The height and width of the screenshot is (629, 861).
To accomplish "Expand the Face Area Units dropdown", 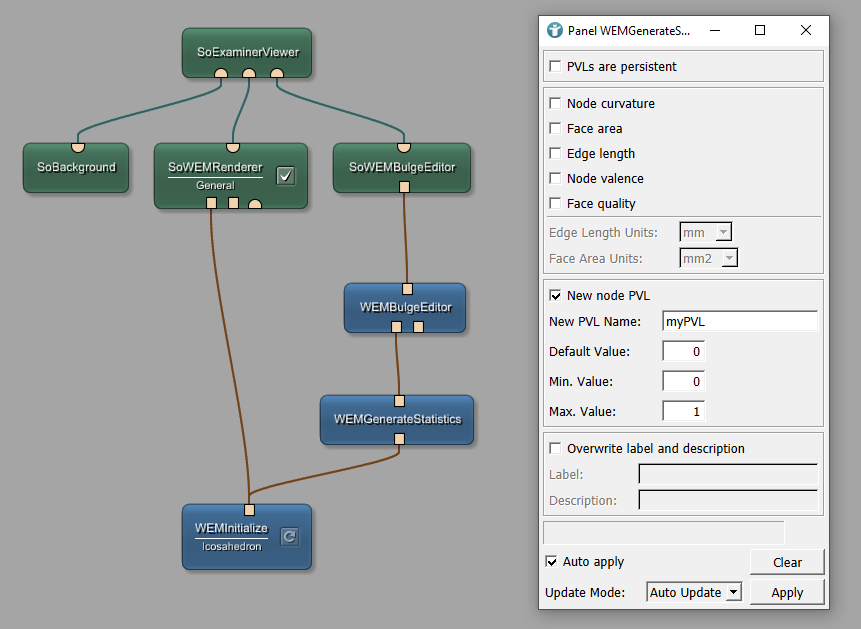I will (708, 259).
